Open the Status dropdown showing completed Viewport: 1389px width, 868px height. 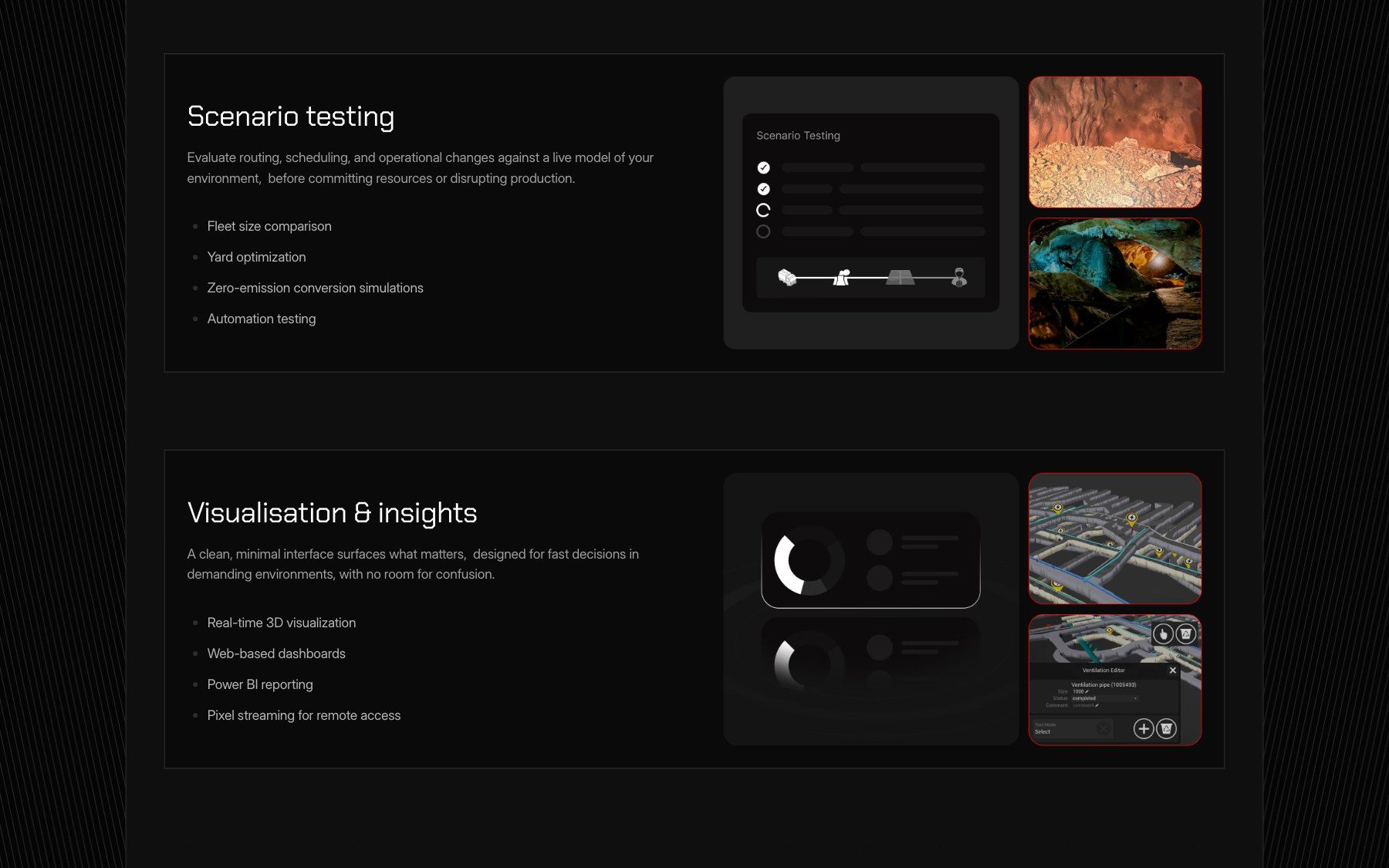click(1105, 698)
